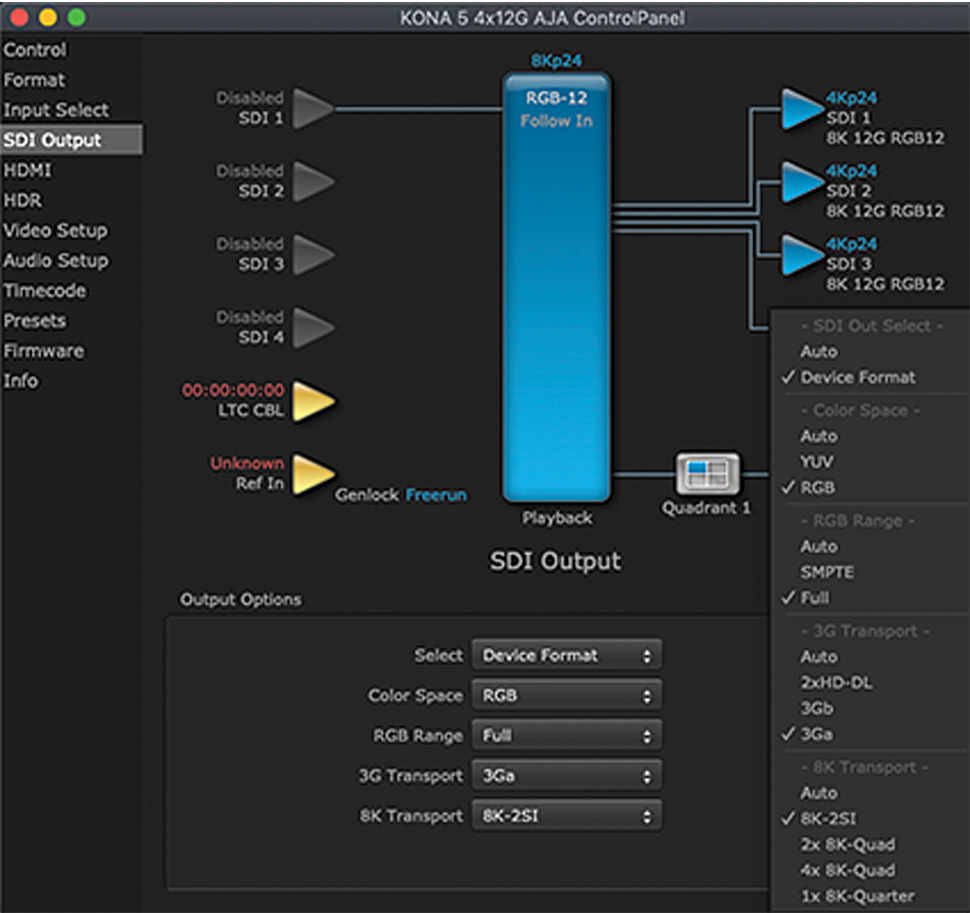970x913 pixels.
Task: Click the 4Kp24 label beside SDI 1 output
Action: coord(851,98)
